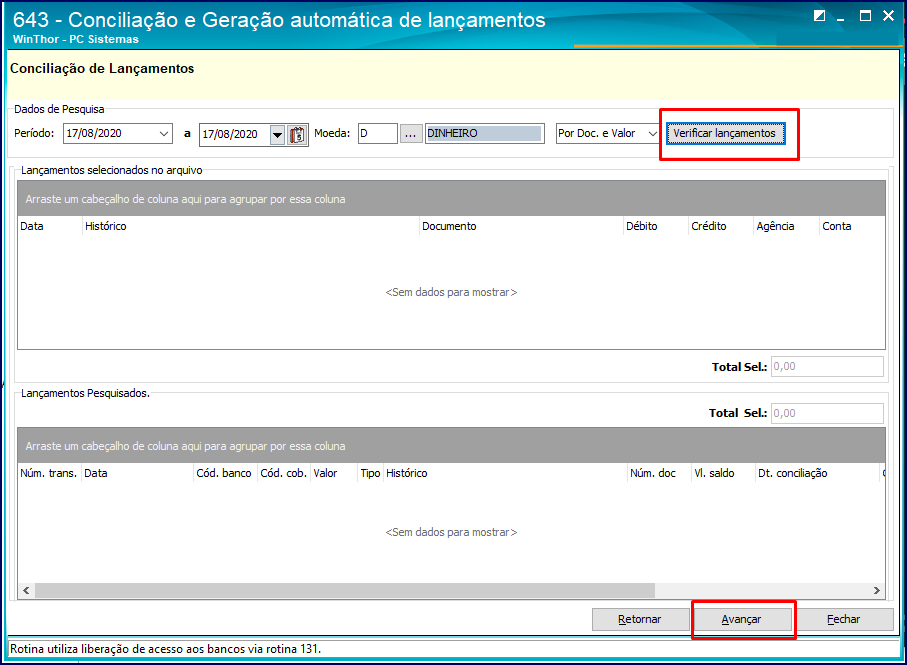
Task: Click Total Sel. field in Lançamentos Pesquisados
Action: (x=827, y=413)
